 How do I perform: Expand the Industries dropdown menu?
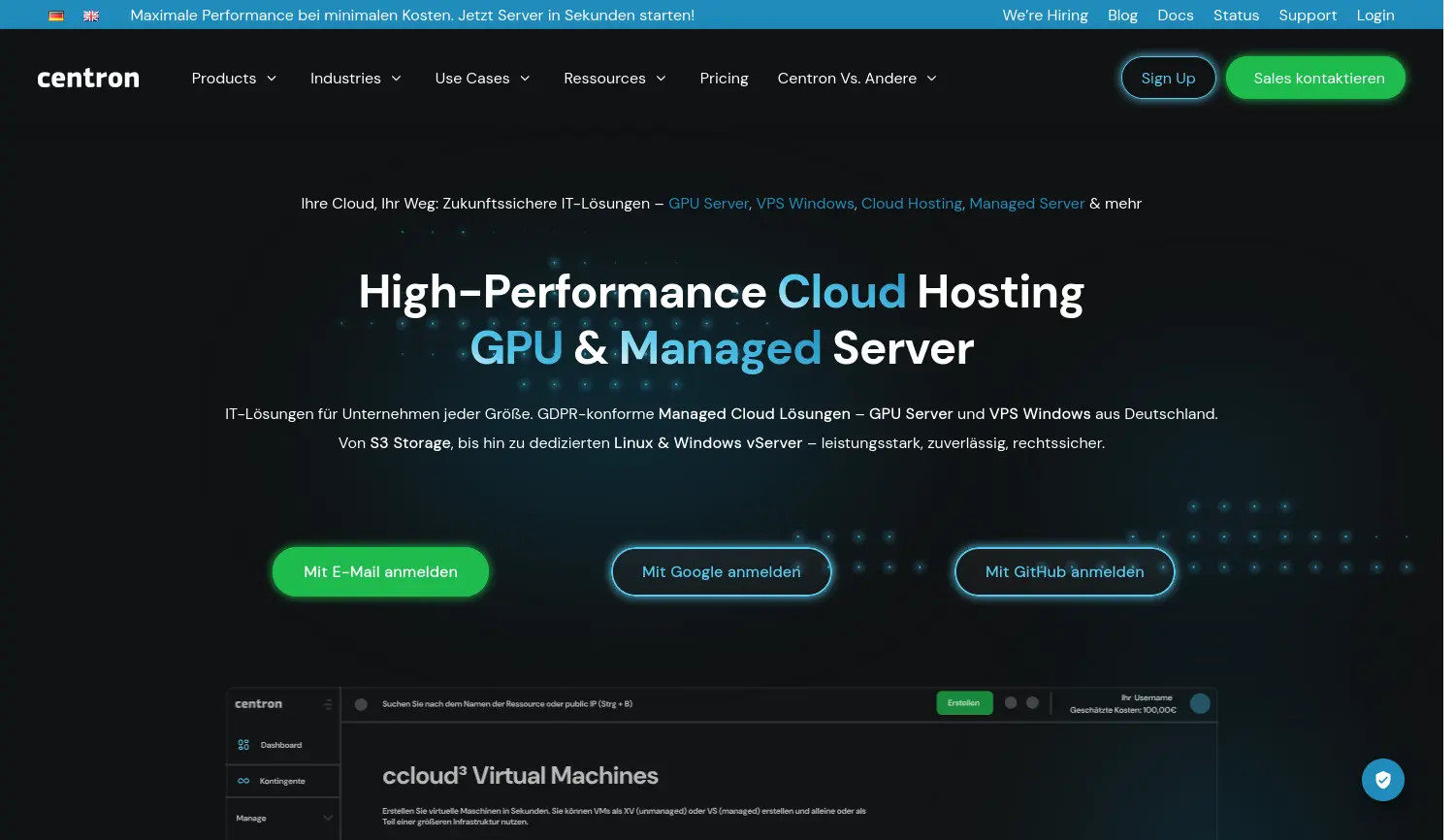click(x=355, y=79)
